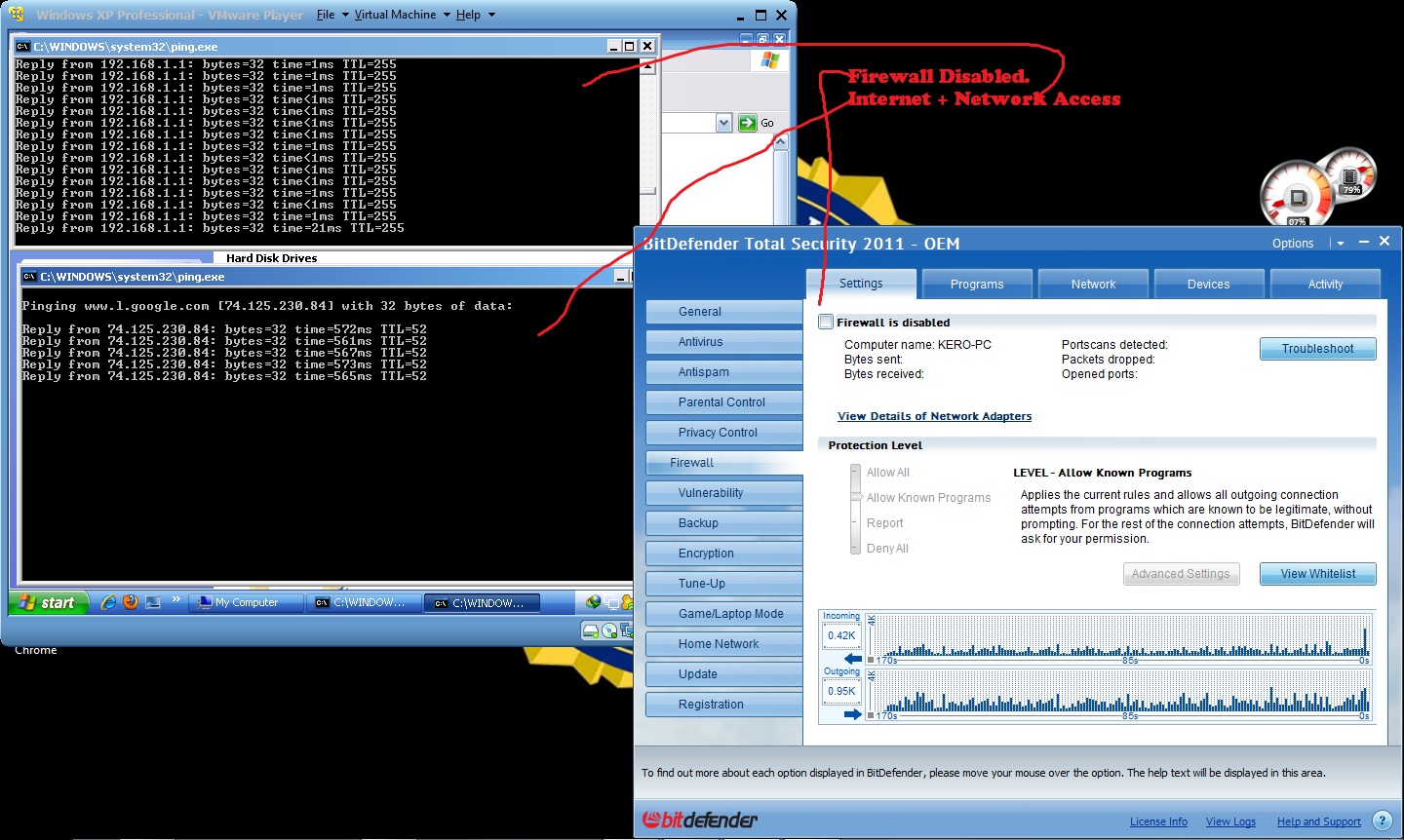Click the VMware hard disk status icon
Viewport: 1404px width, 840px height.
[x=590, y=631]
